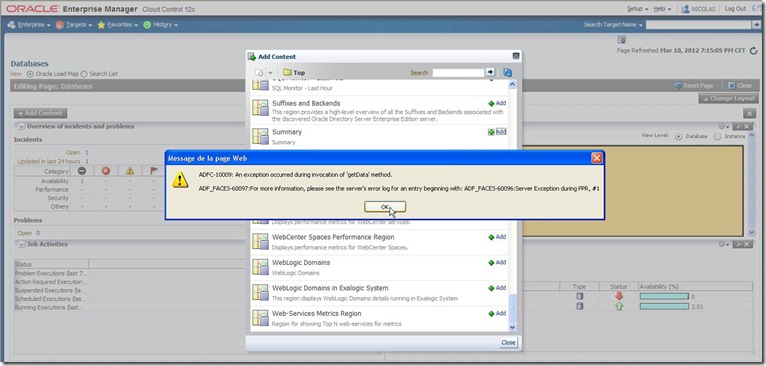Refresh the page with the circular arrow
766x366 pixels.
[x=753, y=50]
